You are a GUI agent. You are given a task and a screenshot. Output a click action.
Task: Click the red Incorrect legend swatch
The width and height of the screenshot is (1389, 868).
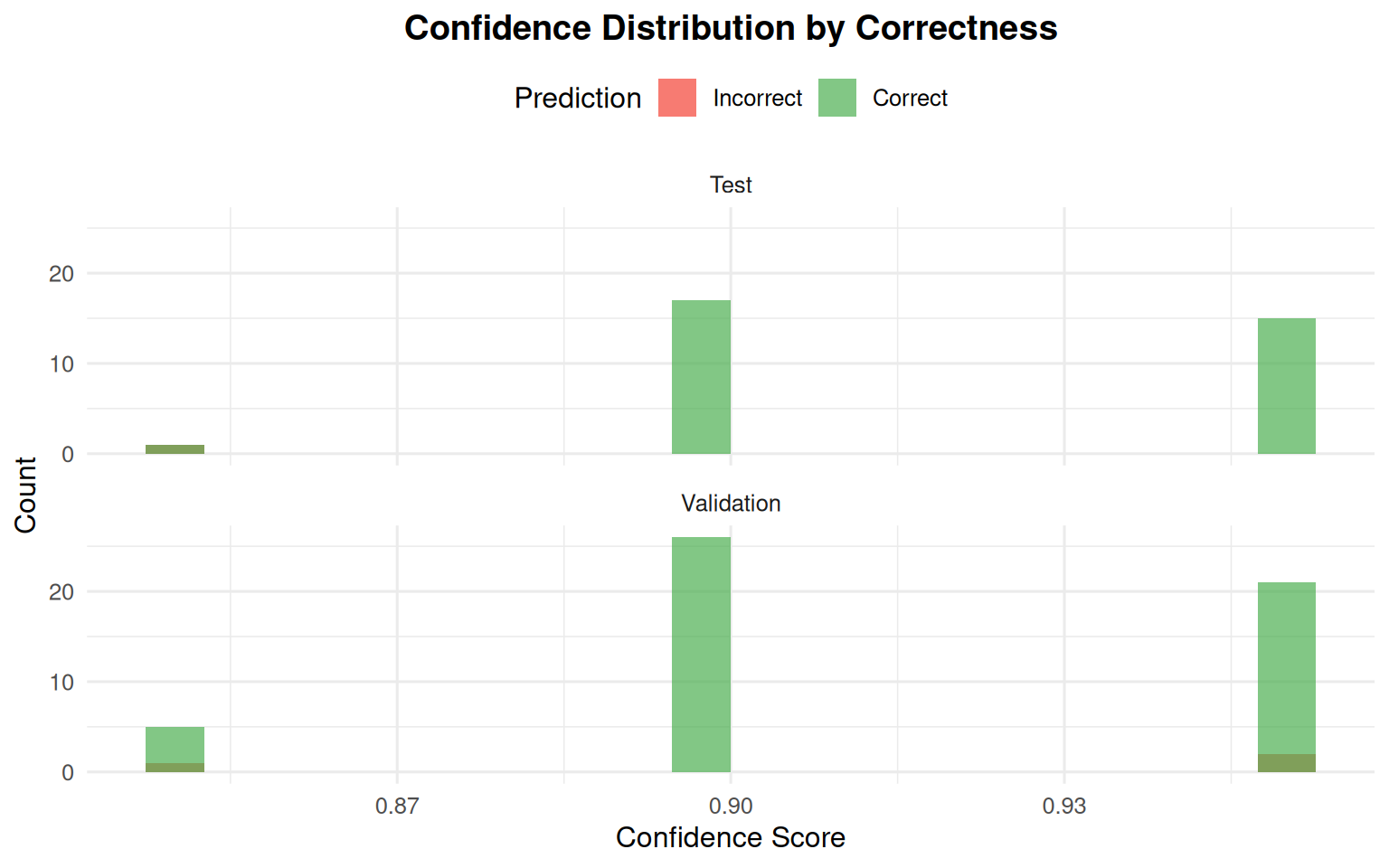click(x=677, y=98)
